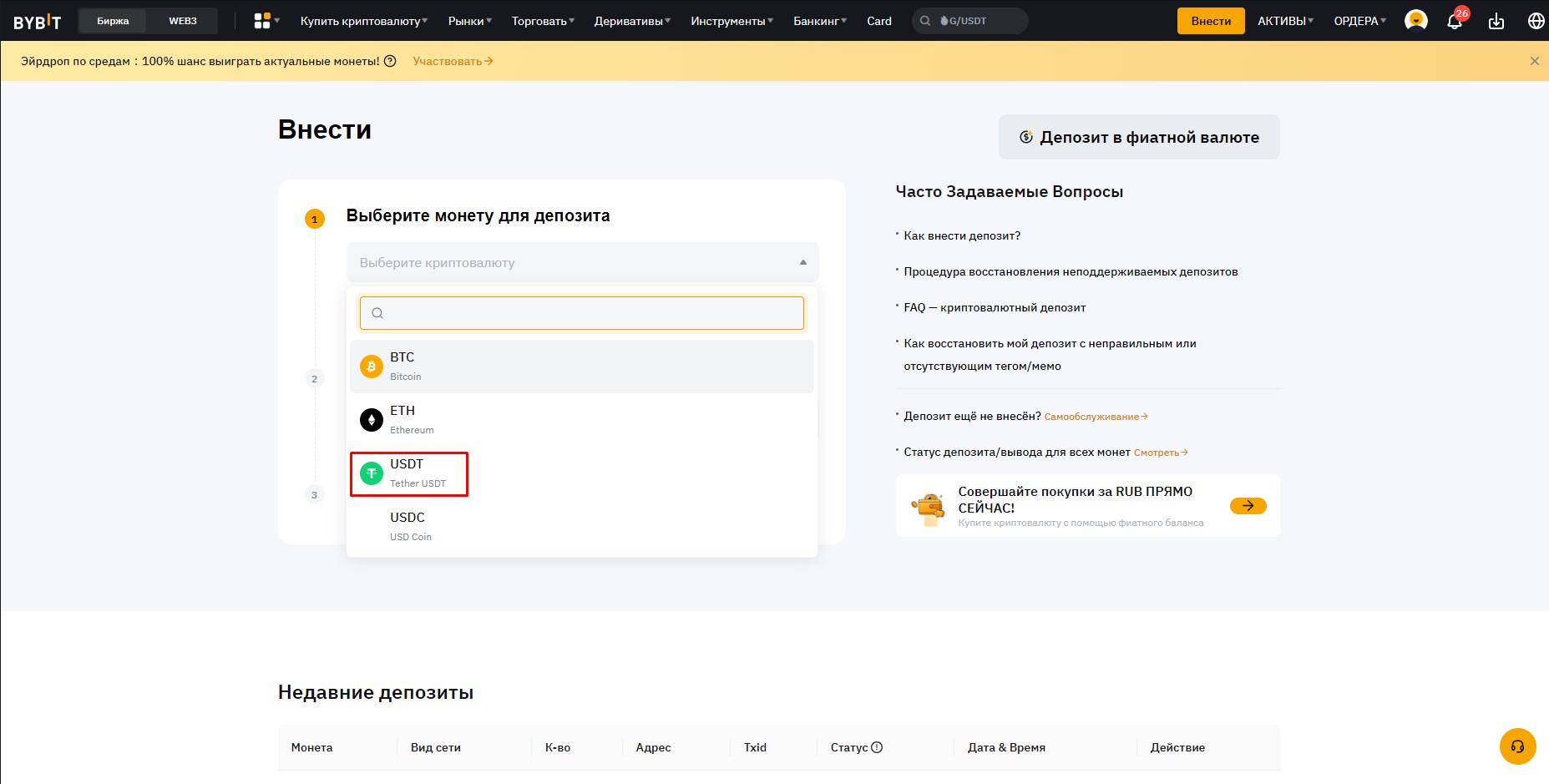Click the К-во column header
The image size is (1549, 784).
558,747
